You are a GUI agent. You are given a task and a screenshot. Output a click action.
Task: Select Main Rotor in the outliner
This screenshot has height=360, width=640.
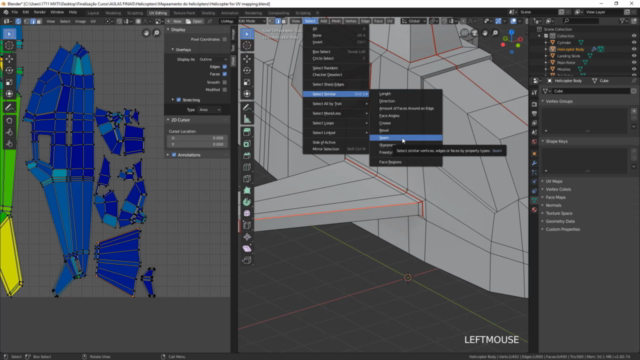pyautogui.click(x=566, y=62)
